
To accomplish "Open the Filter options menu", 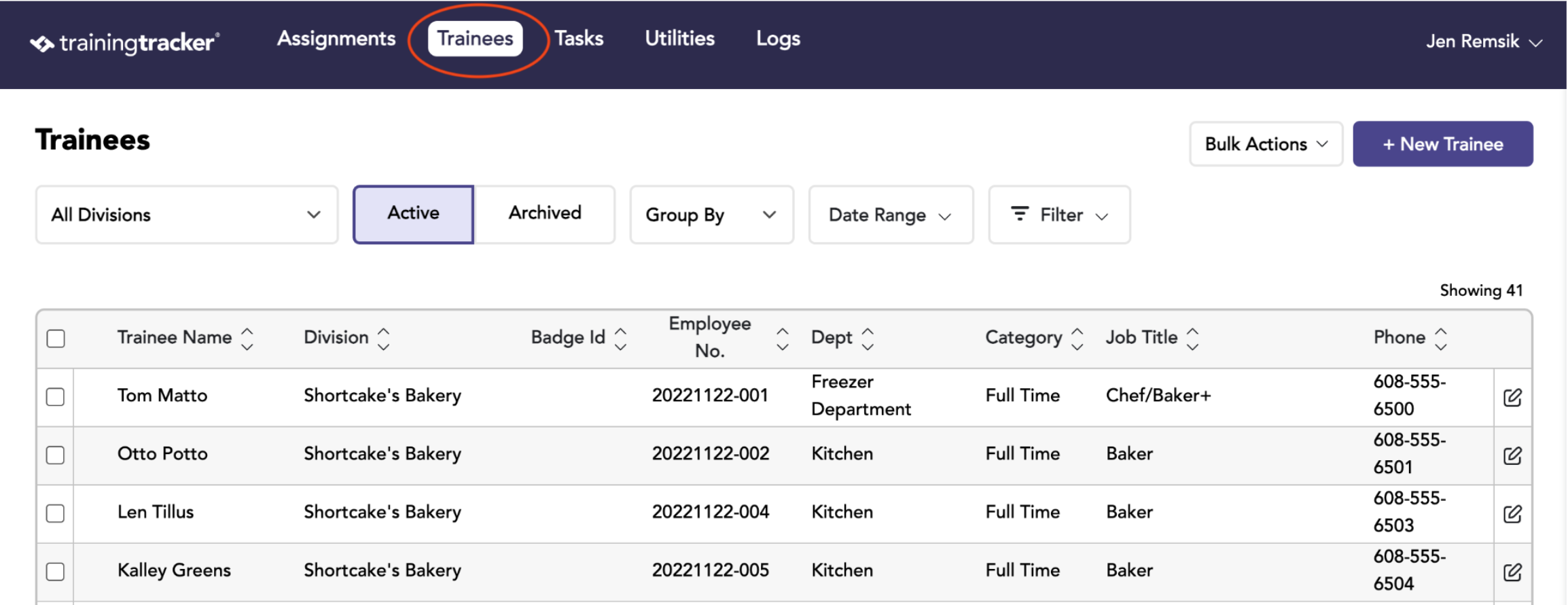I will (x=1059, y=215).
